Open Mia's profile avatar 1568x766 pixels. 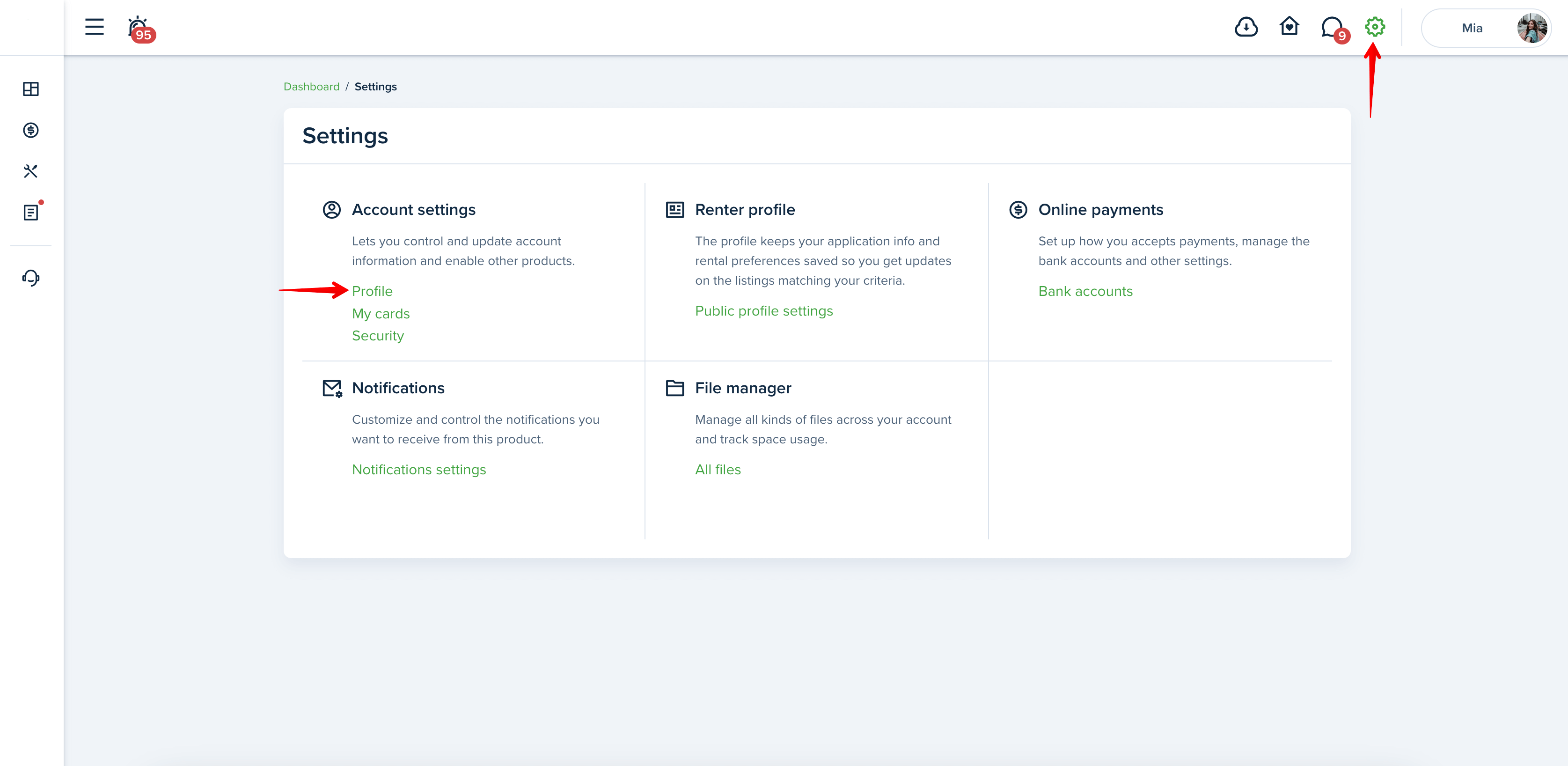1531,28
